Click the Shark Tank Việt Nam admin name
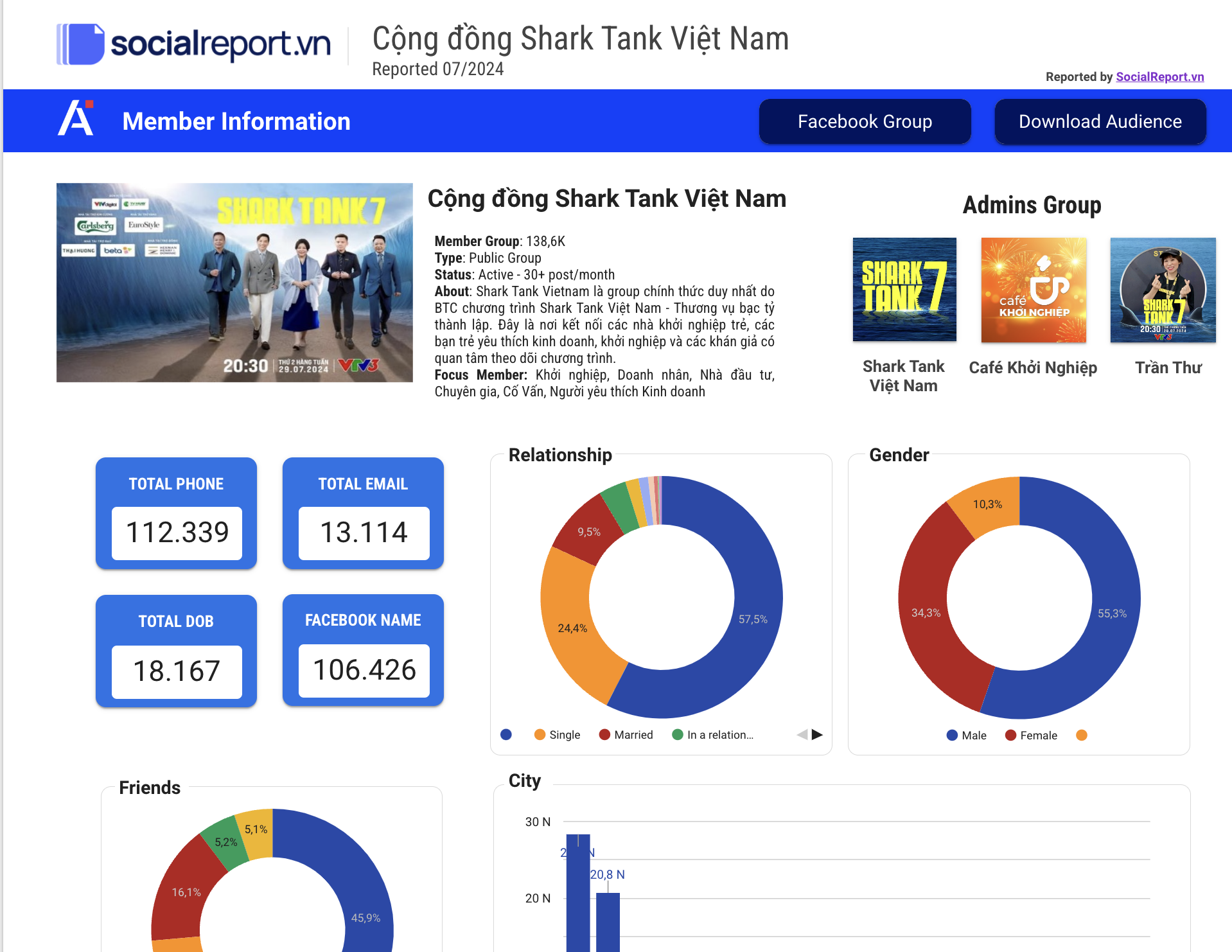 [903, 376]
